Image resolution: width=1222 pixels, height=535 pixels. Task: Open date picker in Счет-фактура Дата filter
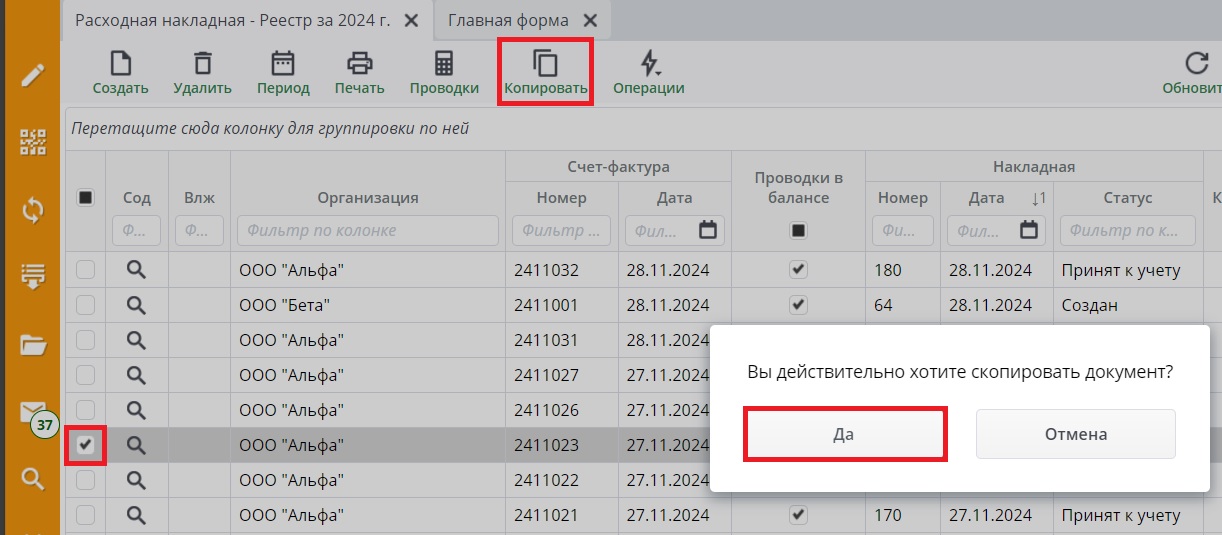708,231
